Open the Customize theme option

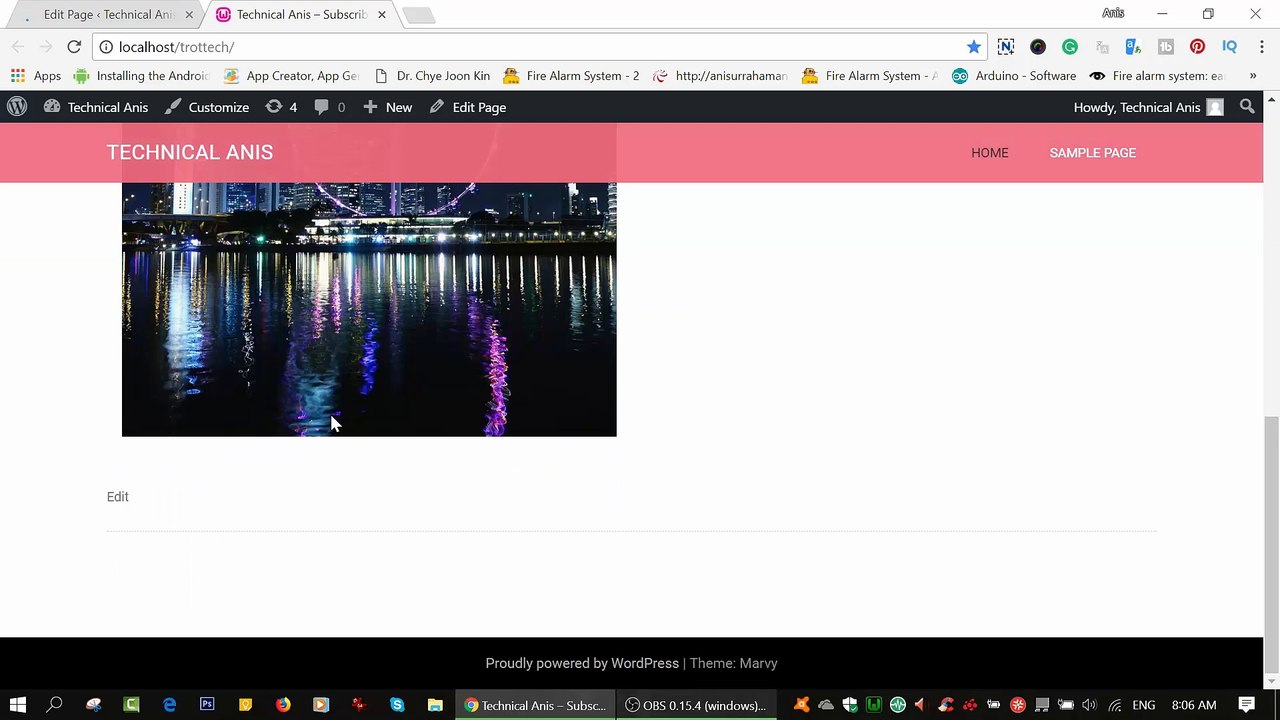[207, 107]
